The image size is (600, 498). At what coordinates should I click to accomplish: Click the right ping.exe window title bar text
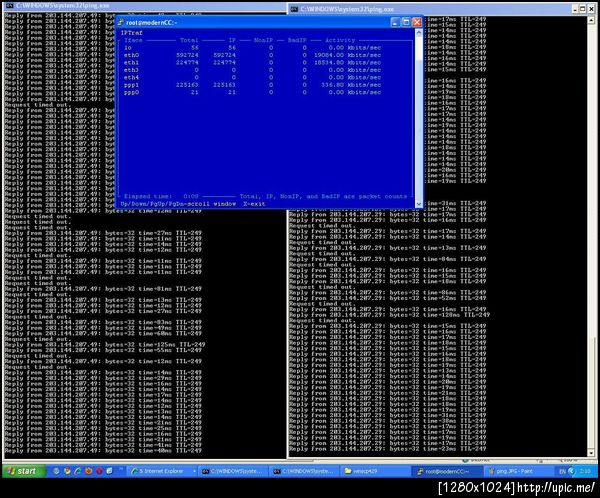click(x=347, y=9)
